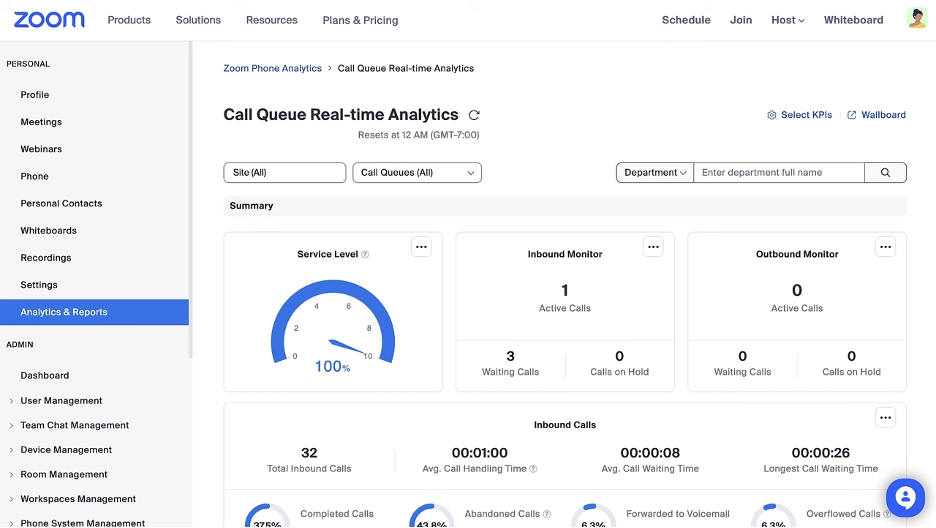Viewport: 936px width, 528px height.
Task: Click the user profile avatar
Action: tap(916, 19)
